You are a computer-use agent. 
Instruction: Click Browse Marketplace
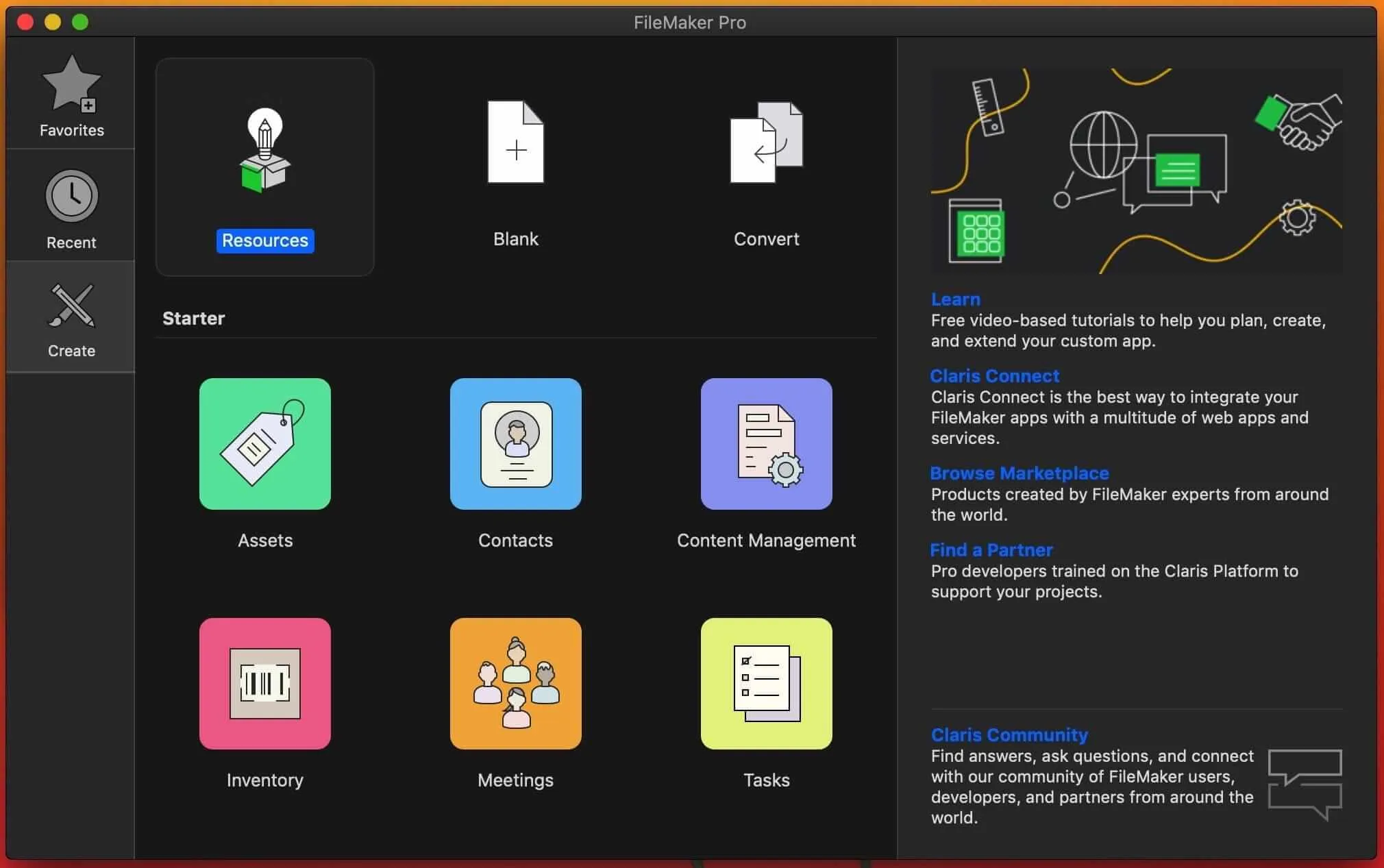click(1019, 473)
